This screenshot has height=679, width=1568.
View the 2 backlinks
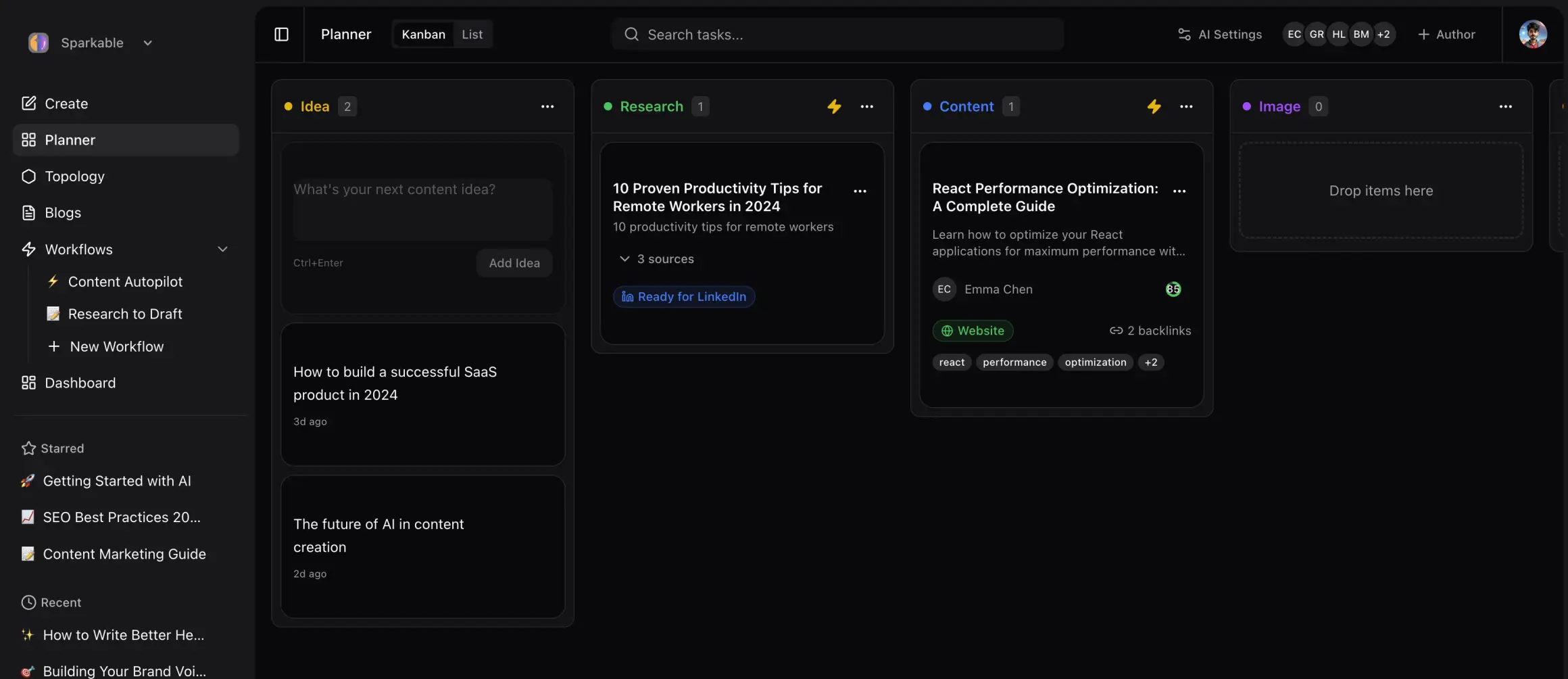tap(1150, 331)
